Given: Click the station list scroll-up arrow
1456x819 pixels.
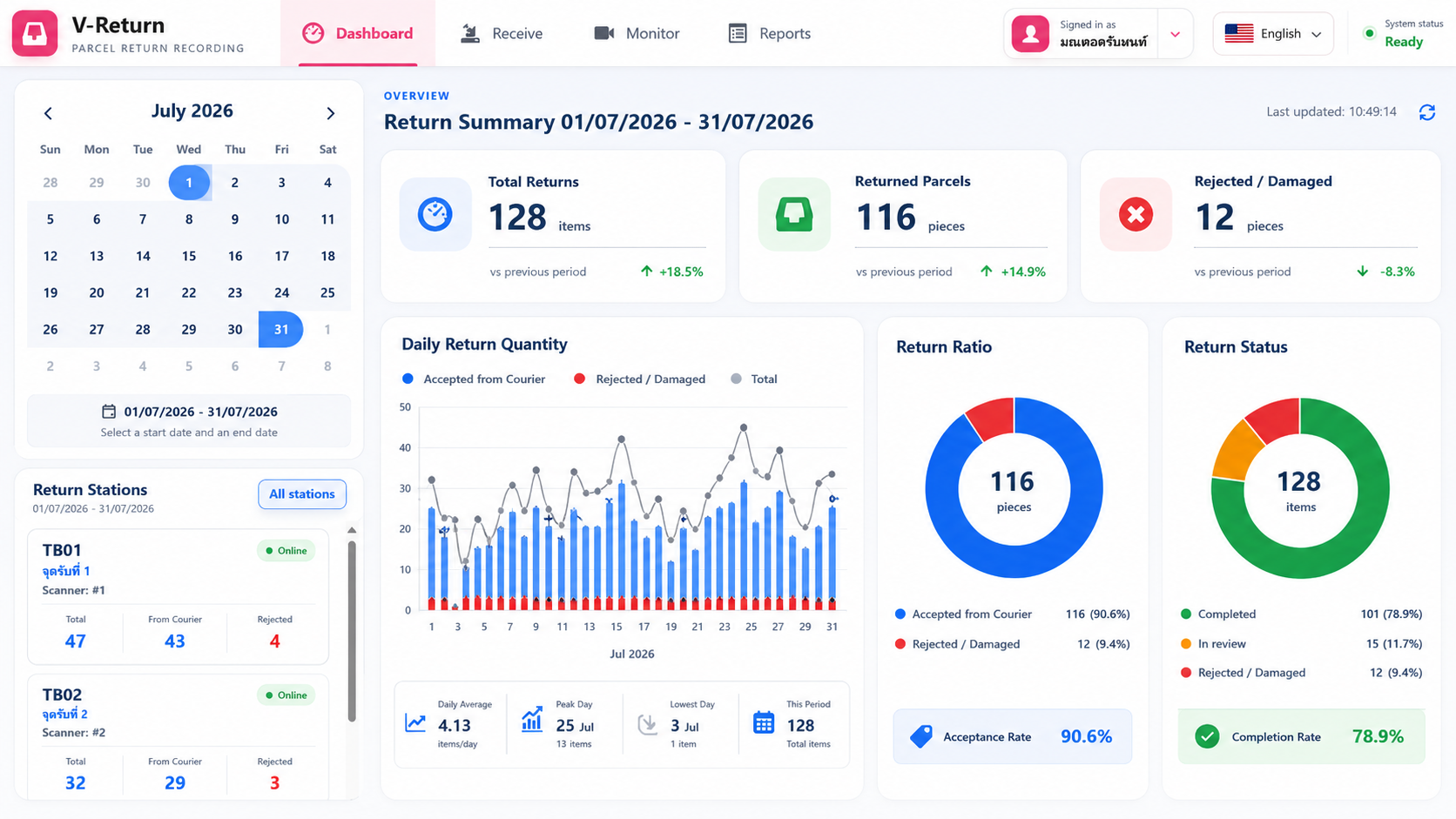Looking at the screenshot, I should click(x=352, y=530).
